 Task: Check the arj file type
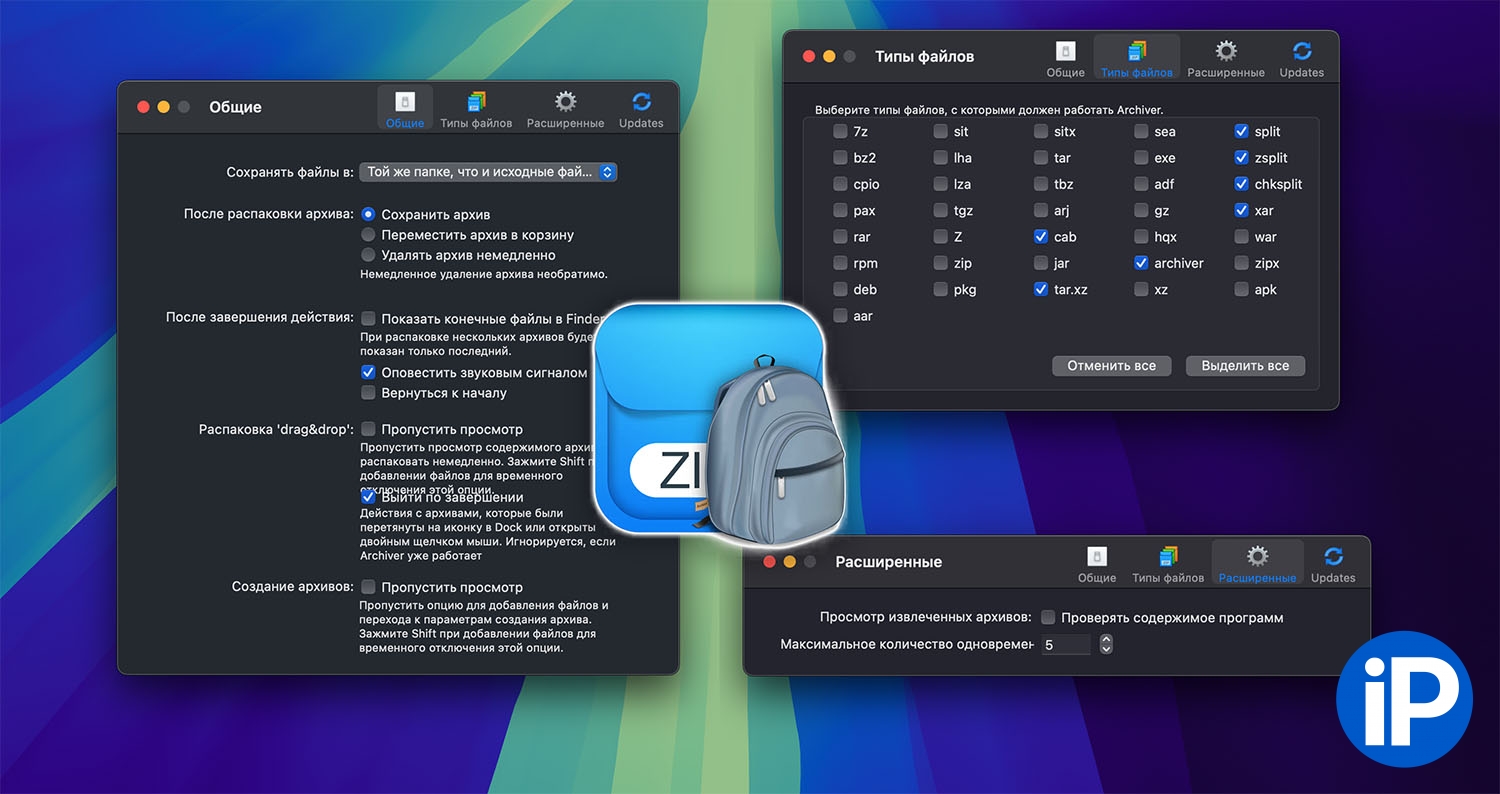[x=1041, y=210]
